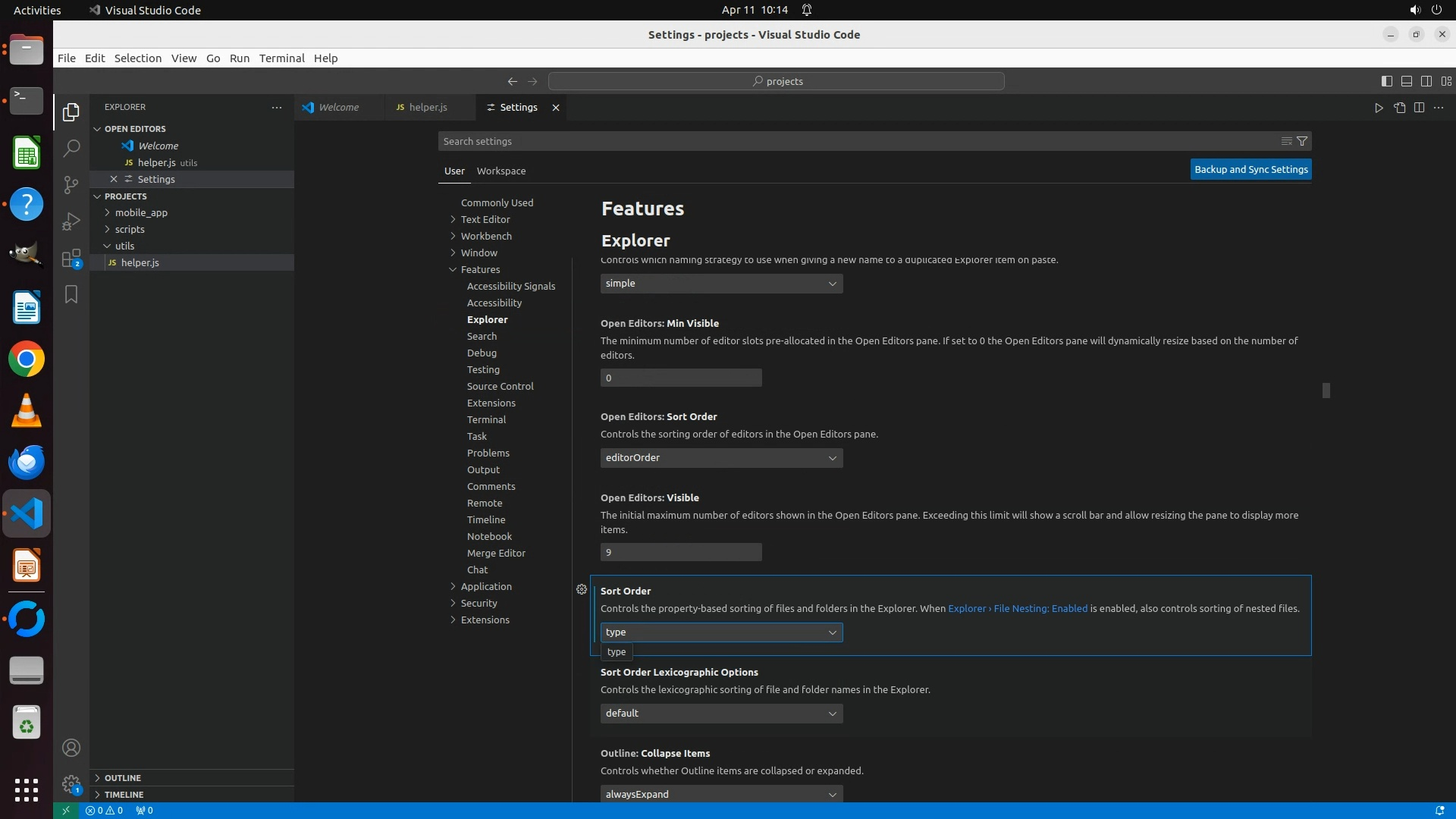Screen dimensions: 1456x819
Task: Open the Explorer Sort Order dropdown showing type
Action: pyautogui.click(x=721, y=632)
